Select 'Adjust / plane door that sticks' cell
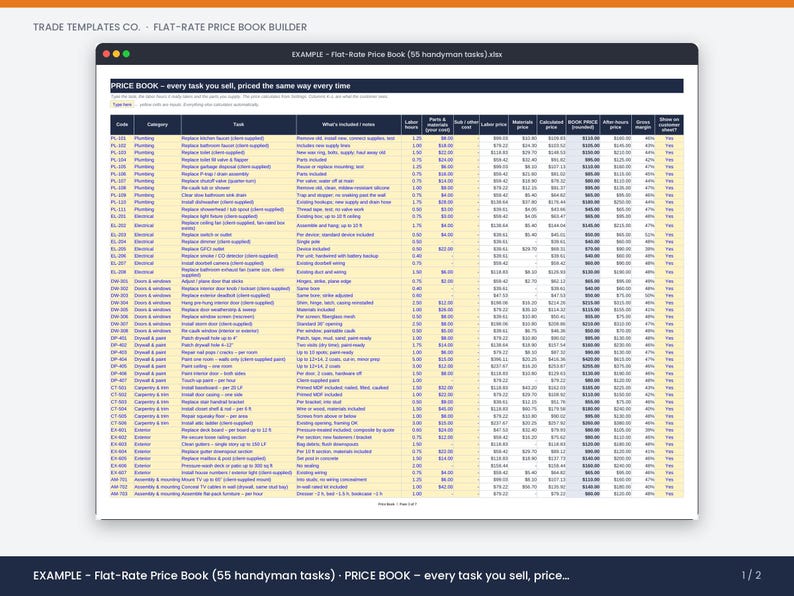Image resolution: width=794 pixels, height=596 pixels. point(239,281)
